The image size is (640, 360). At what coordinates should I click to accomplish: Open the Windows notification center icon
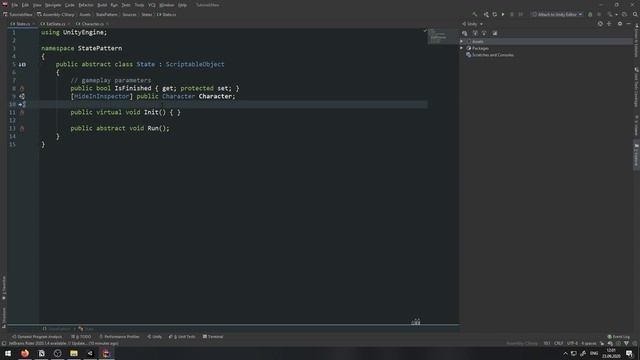click(x=629, y=353)
